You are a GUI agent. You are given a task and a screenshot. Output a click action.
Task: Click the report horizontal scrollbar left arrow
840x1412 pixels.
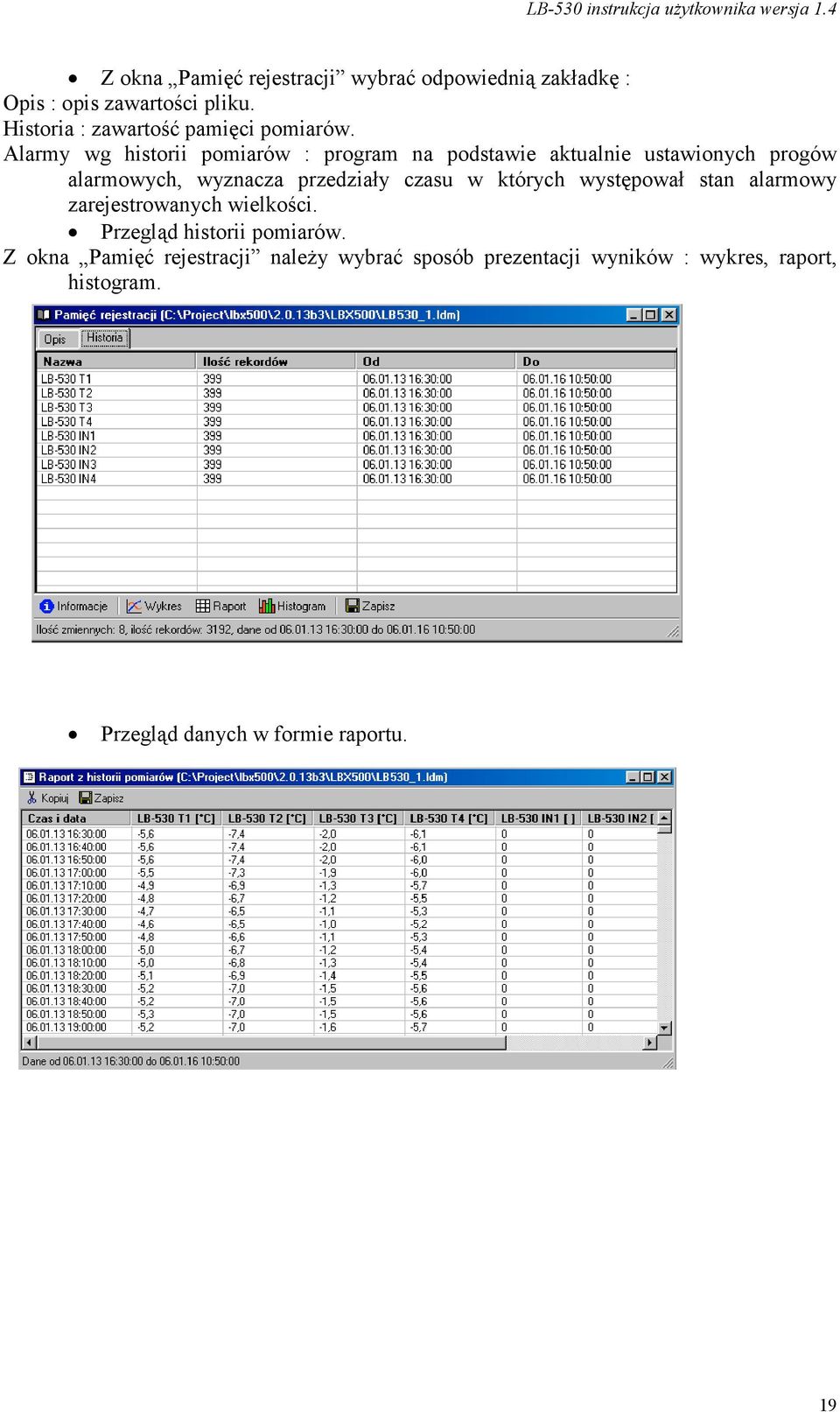29,1043
